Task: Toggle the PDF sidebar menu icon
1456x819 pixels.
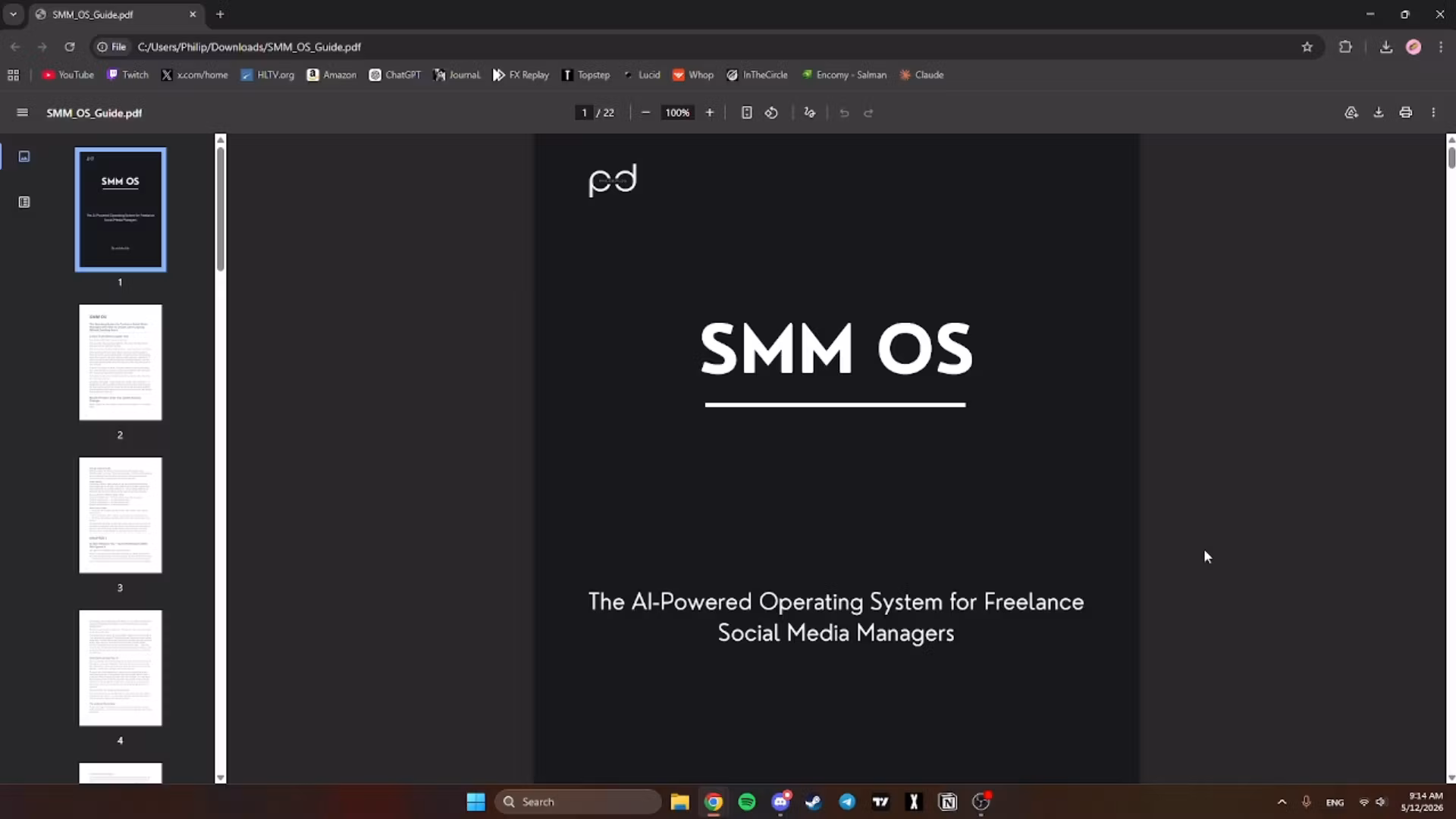Action: (x=22, y=112)
